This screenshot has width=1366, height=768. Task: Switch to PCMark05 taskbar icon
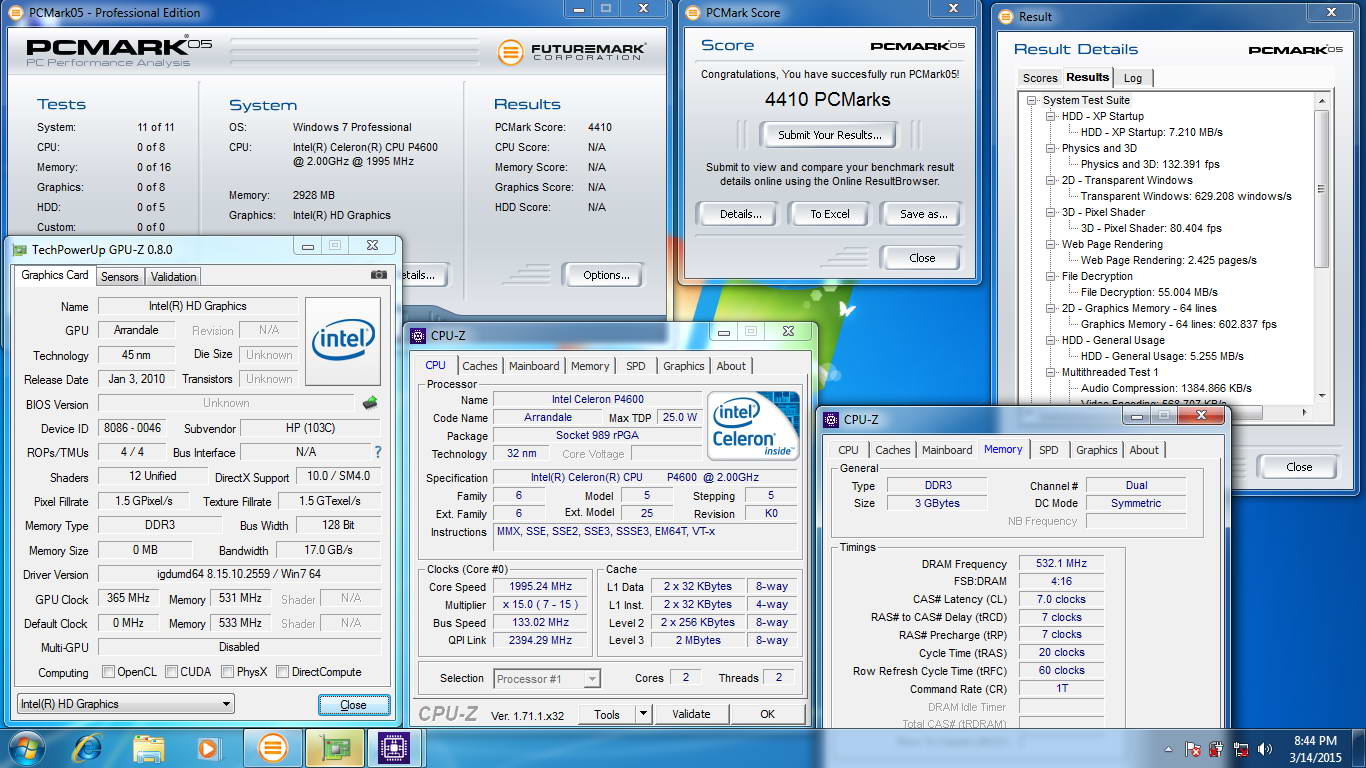tap(272, 748)
